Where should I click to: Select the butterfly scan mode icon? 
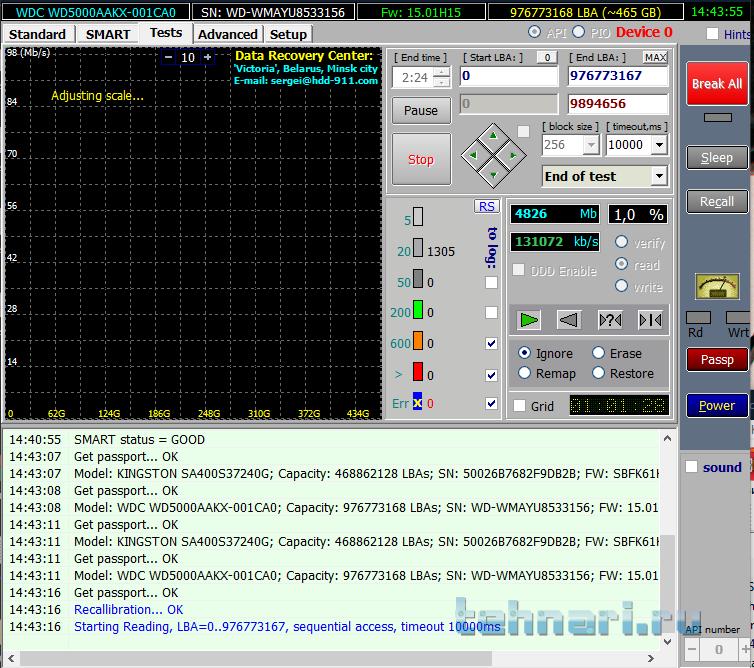tap(650, 320)
